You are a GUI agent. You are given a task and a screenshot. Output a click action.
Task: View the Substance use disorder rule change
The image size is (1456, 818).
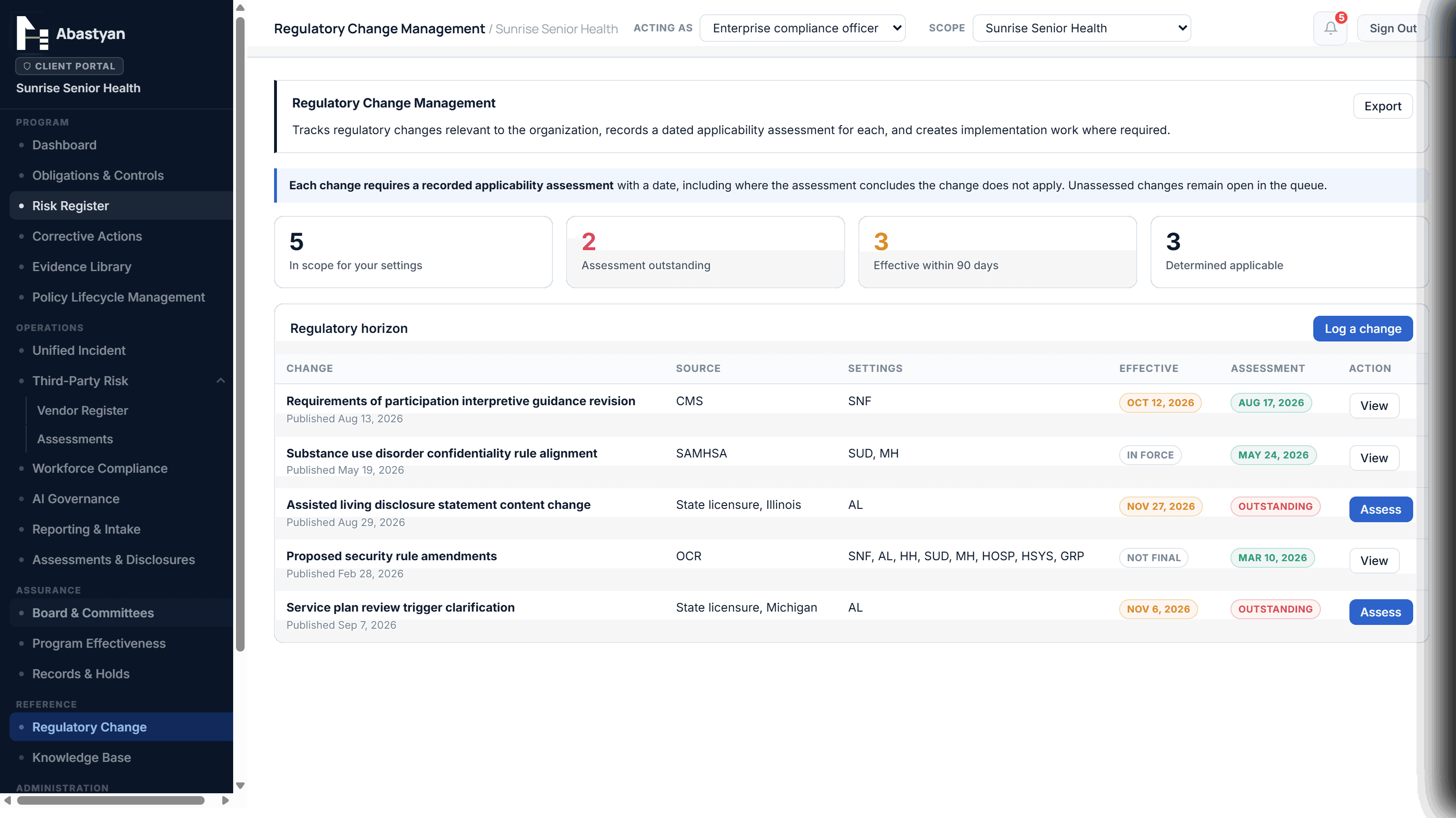(1374, 458)
